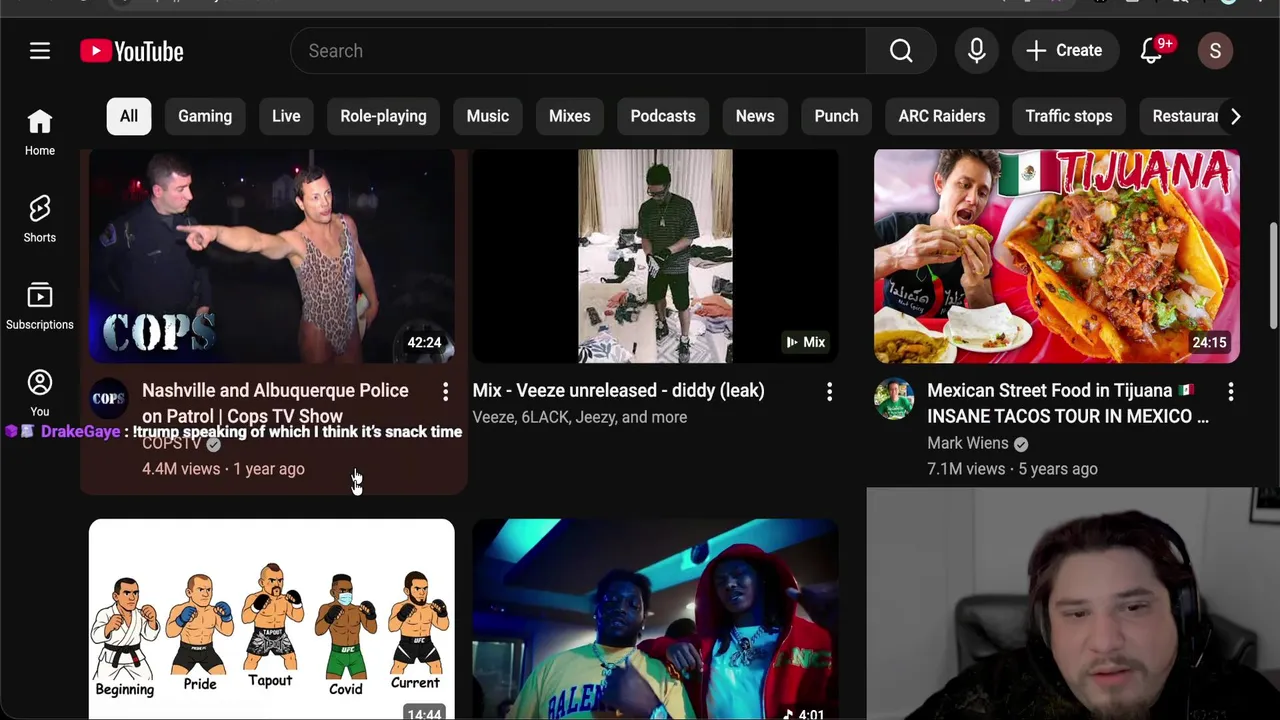Click into the Search field
This screenshot has width=1280, height=720.
(x=578, y=51)
